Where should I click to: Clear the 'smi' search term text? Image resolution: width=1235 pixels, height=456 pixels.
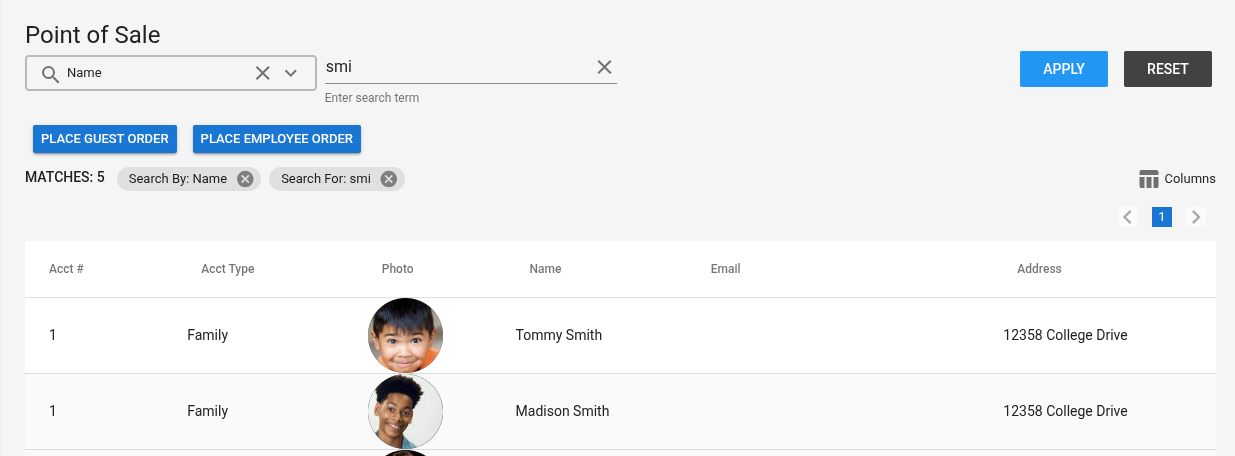[x=604, y=67]
